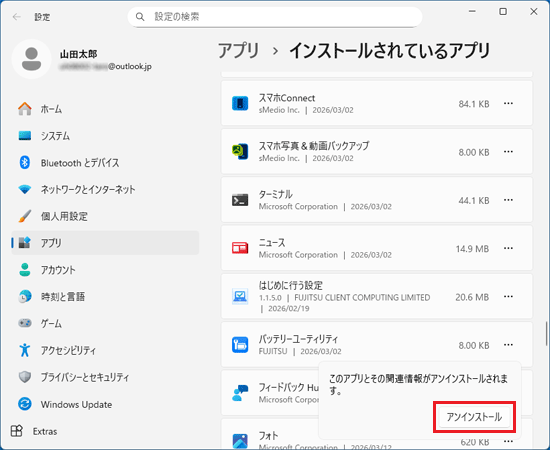Click FUJITSU CLIENT COMPUTING LIMITED publisher text
The width and height of the screenshot is (550, 450).
[x=362, y=297]
